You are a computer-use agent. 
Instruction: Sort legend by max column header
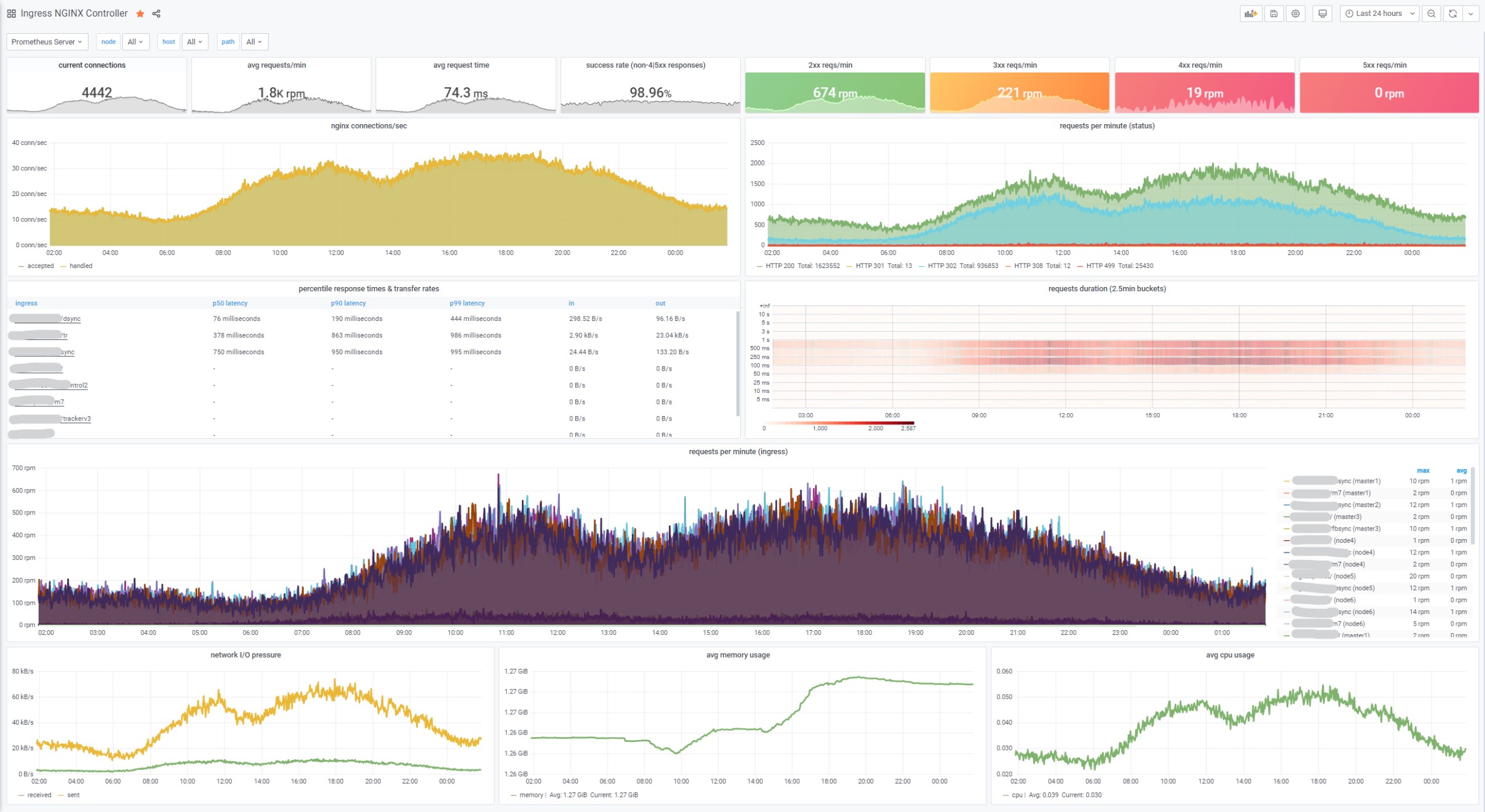point(1422,470)
